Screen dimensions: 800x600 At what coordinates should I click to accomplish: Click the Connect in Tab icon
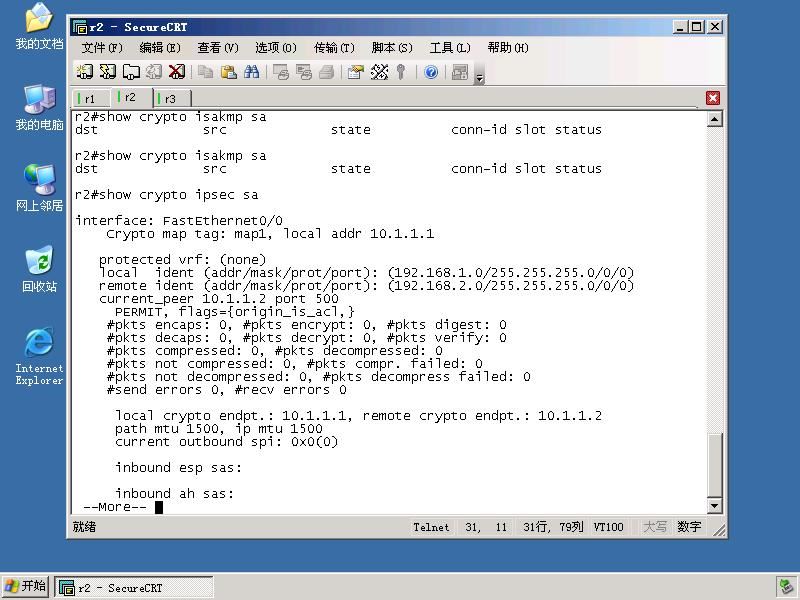(x=131, y=72)
